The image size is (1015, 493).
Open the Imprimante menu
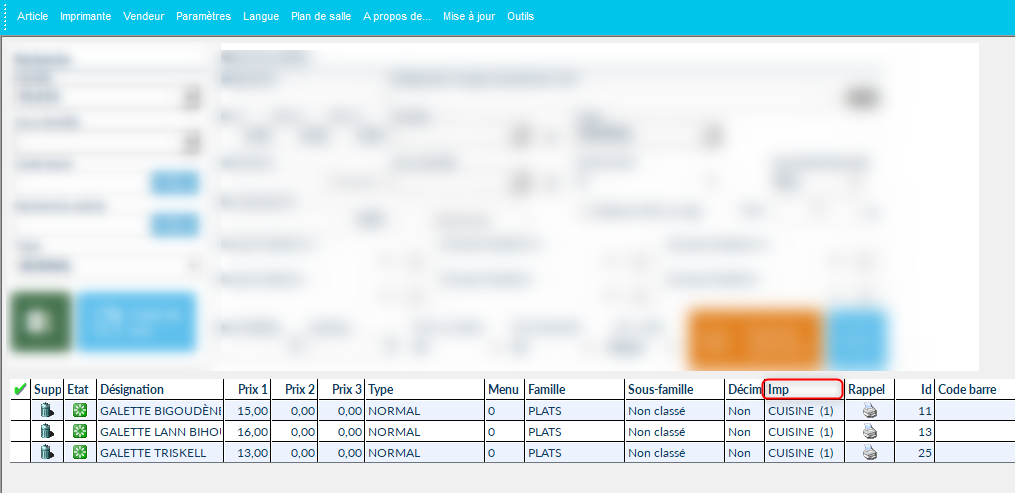pyautogui.click(x=85, y=17)
